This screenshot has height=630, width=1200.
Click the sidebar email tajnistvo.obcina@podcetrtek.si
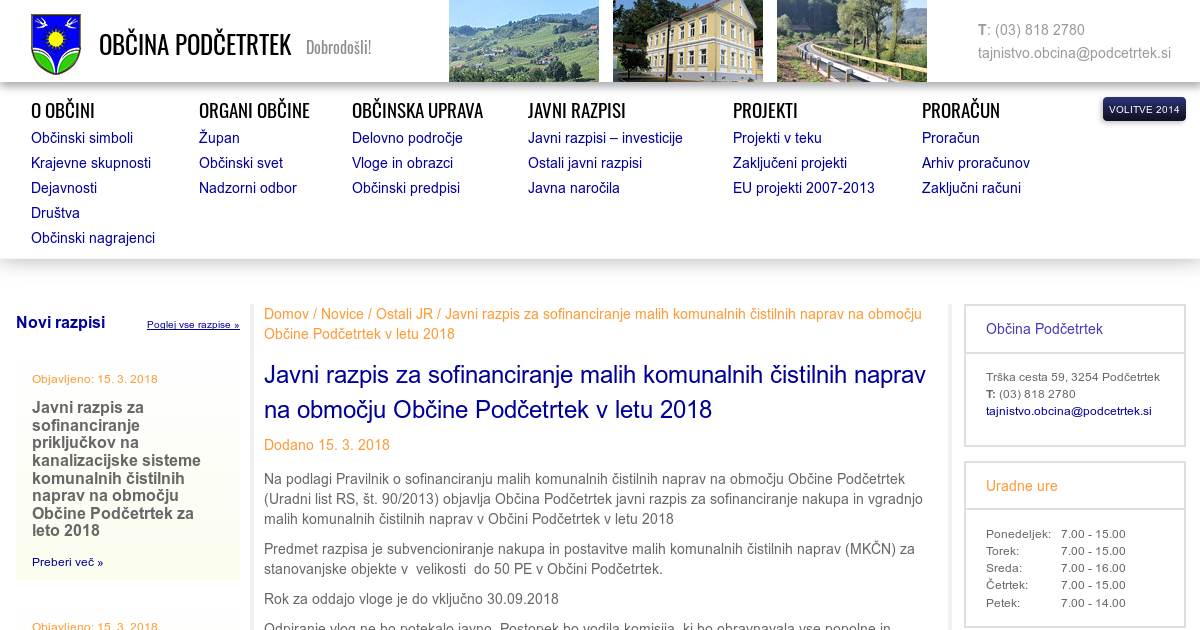coord(1068,411)
